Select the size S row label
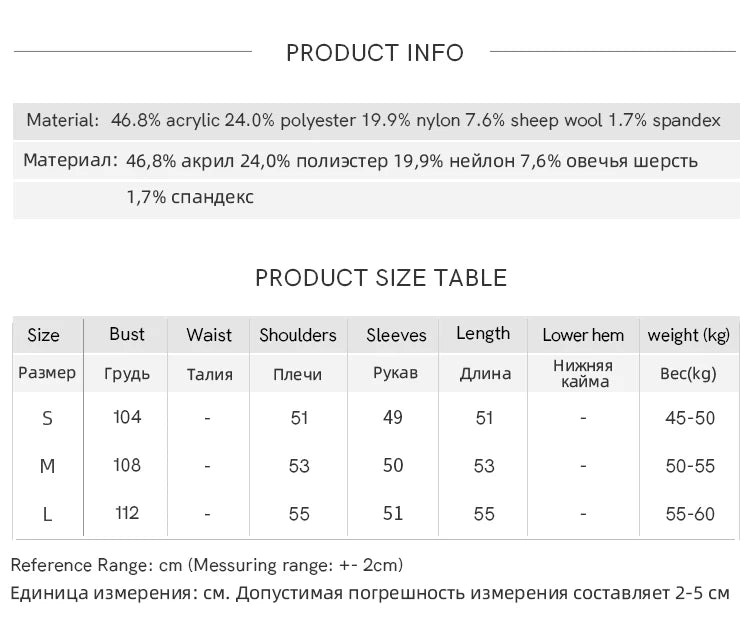Image resolution: width=750 pixels, height=630 pixels. click(x=47, y=418)
